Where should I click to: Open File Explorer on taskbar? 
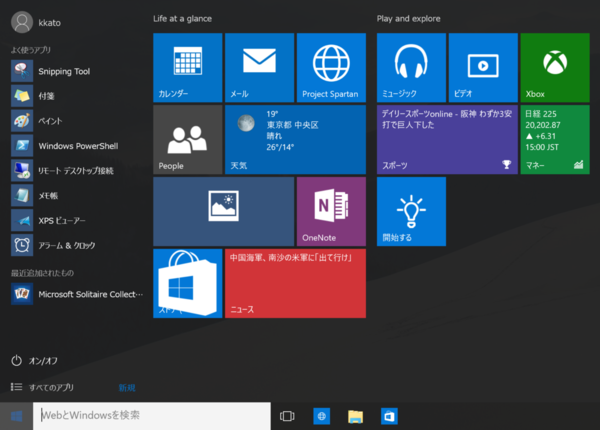pyautogui.click(x=355, y=416)
